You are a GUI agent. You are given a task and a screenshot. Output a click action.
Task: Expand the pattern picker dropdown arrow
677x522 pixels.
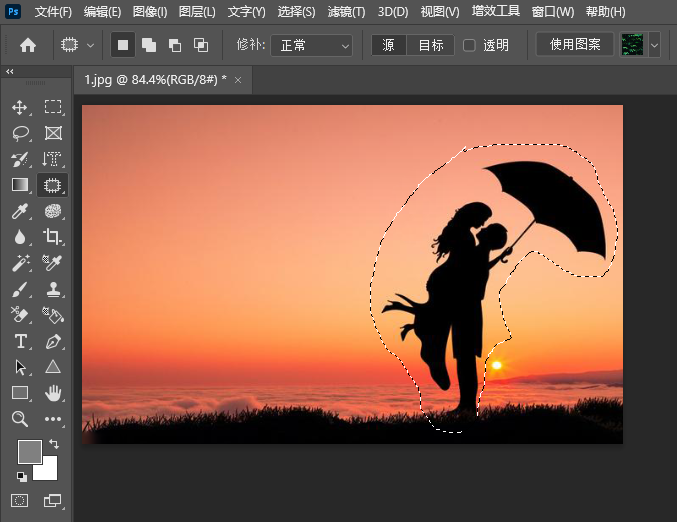point(655,45)
